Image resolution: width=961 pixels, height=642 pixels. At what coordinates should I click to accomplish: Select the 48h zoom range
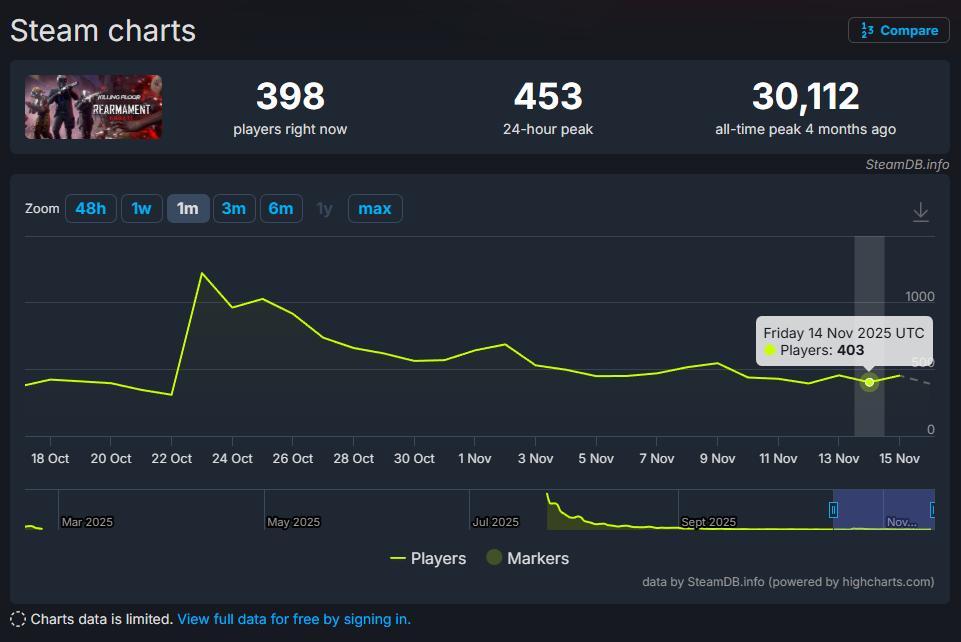[91, 208]
